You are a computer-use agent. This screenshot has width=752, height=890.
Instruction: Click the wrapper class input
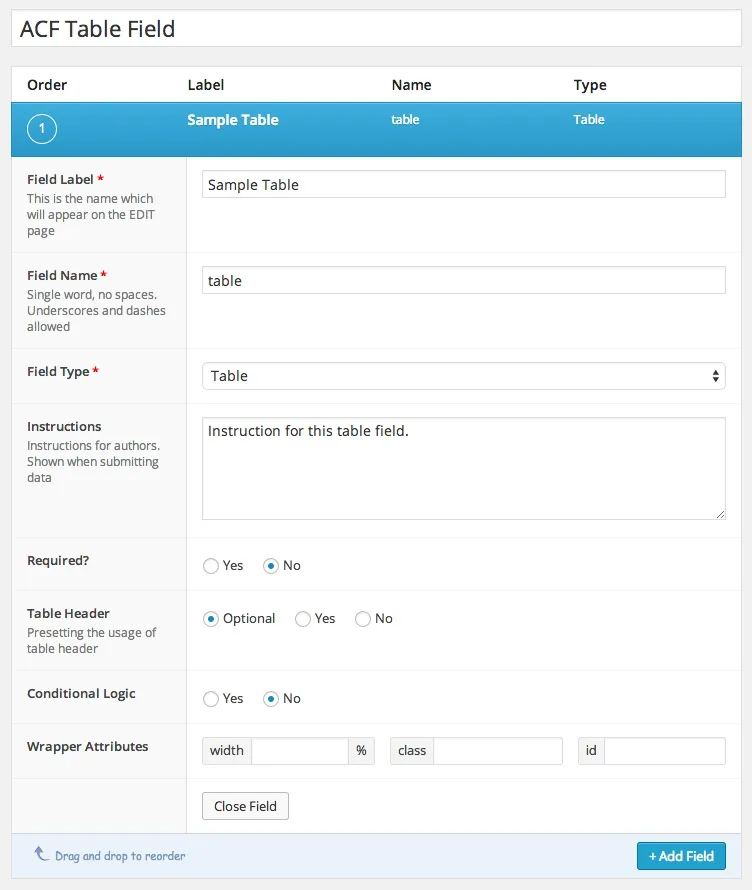(x=498, y=751)
